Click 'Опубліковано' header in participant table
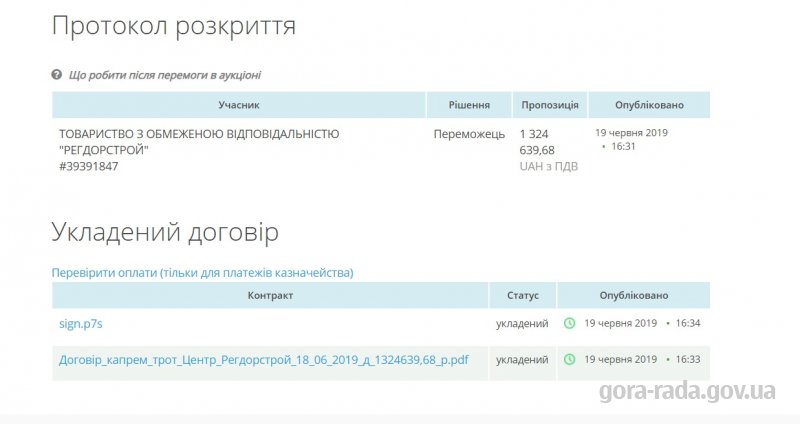This screenshot has height=424, width=800. pos(649,105)
